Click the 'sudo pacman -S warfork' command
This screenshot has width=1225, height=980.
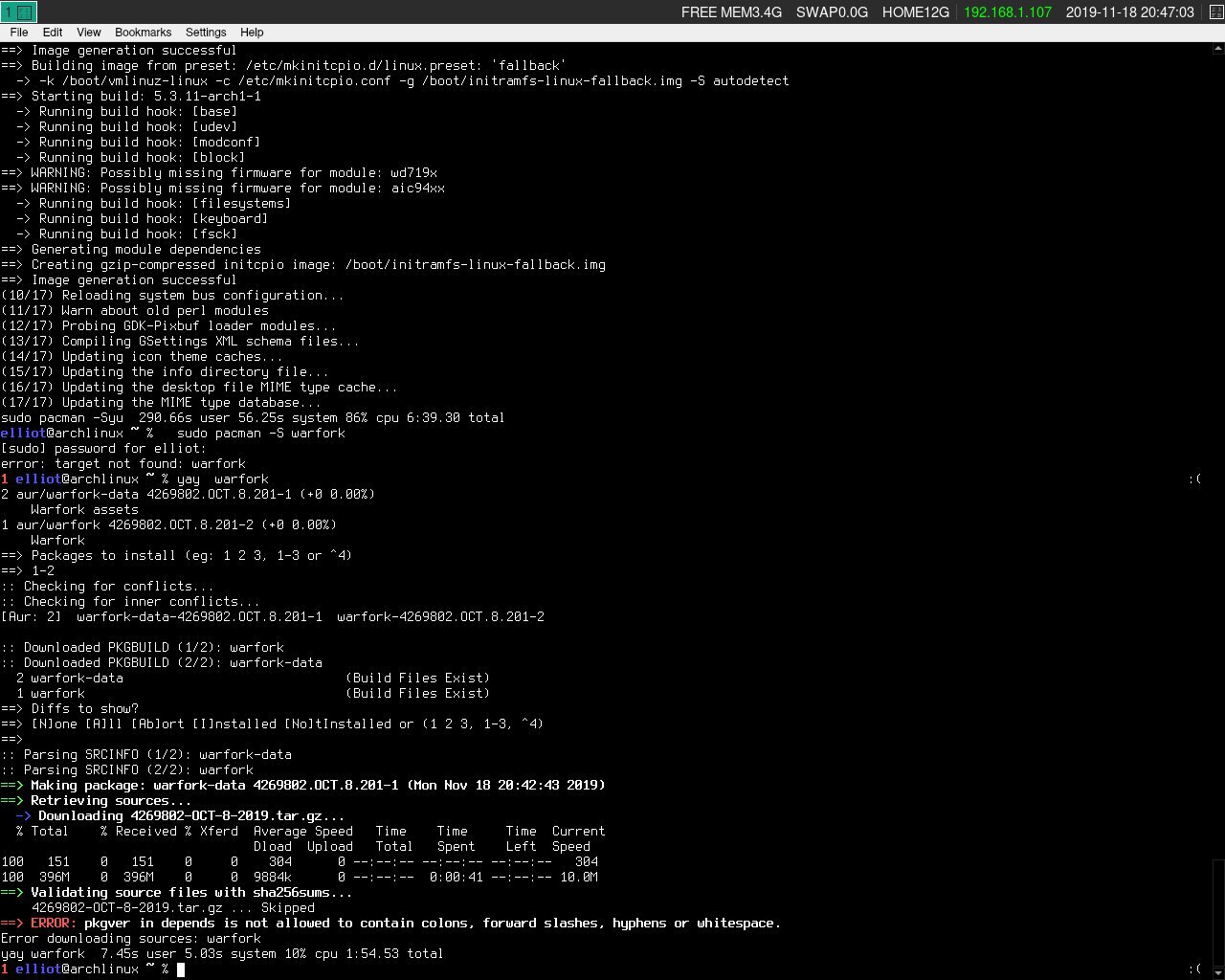pyautogui.click(x=260, y=433)
